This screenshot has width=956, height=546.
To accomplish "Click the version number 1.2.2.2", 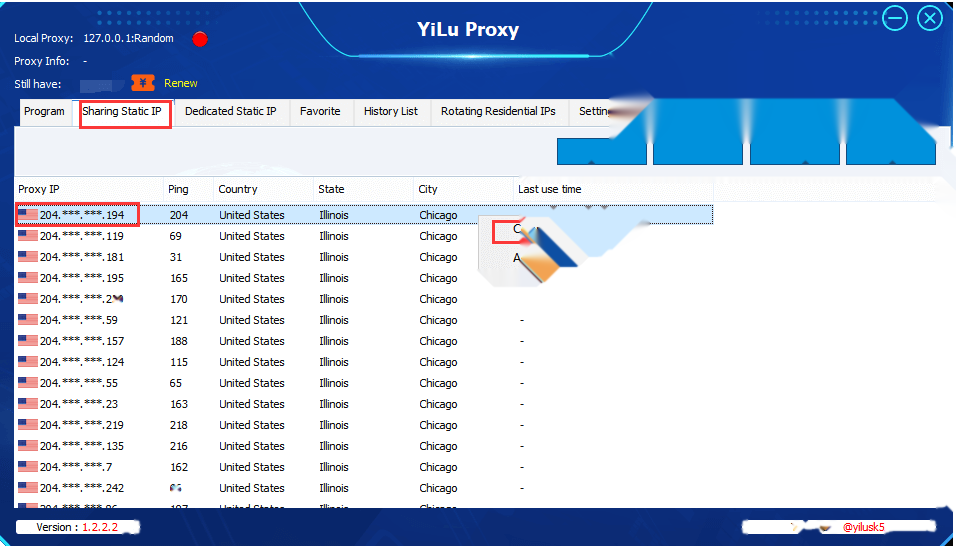I will (x=100, y=527).
